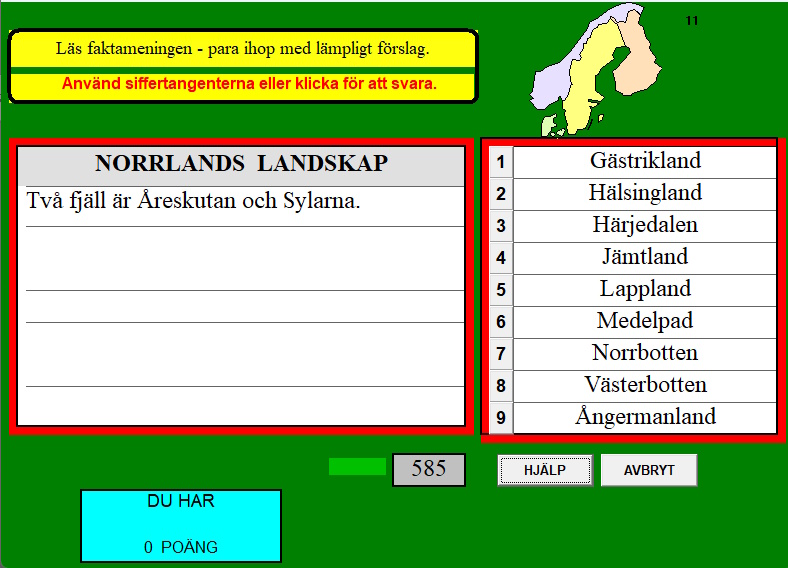
Task: Click the green timer progress bar
Action: [x=357, y=467]
